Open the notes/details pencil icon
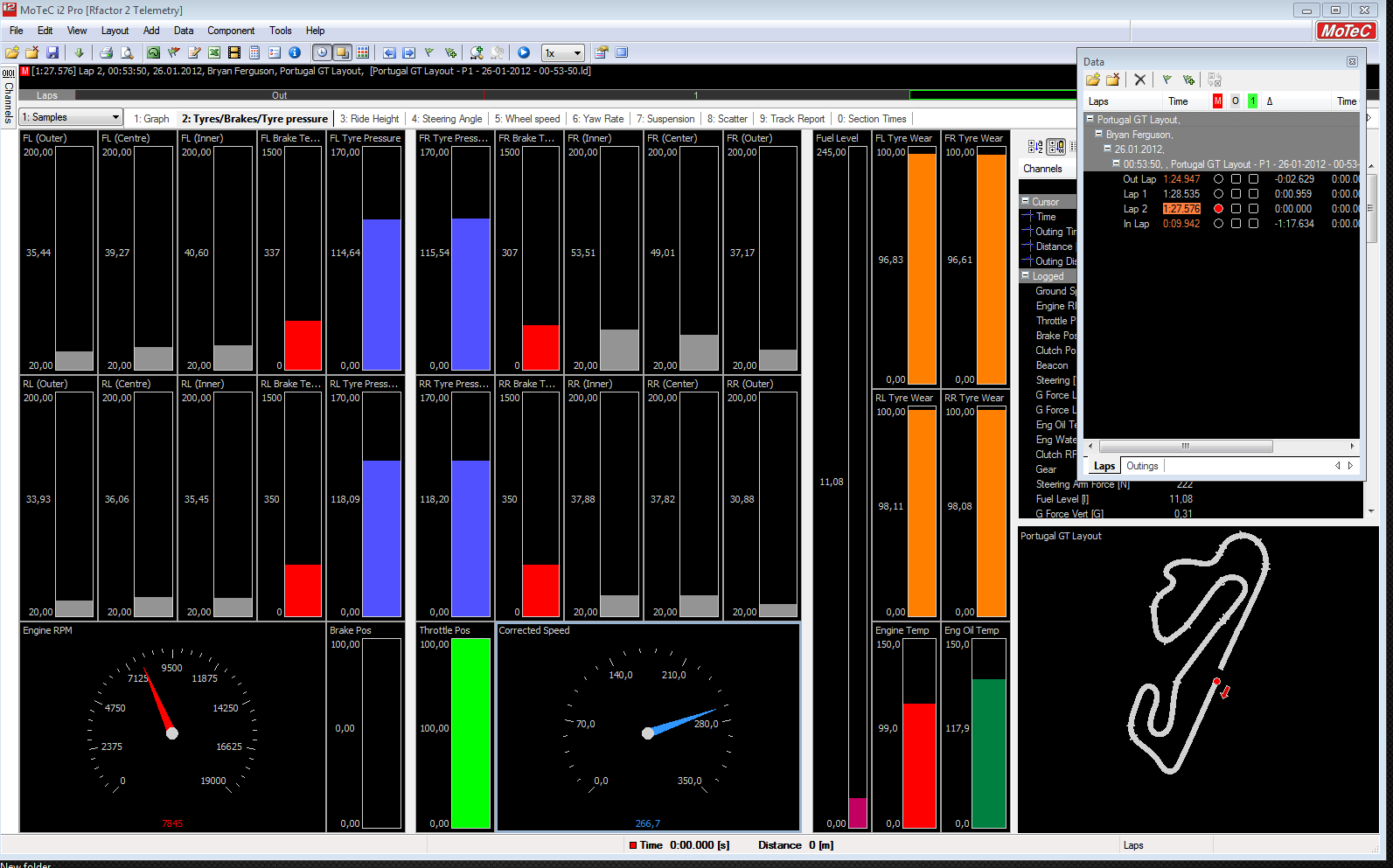This screenshot has width=1393, height=868. click(x=194, y=52)
